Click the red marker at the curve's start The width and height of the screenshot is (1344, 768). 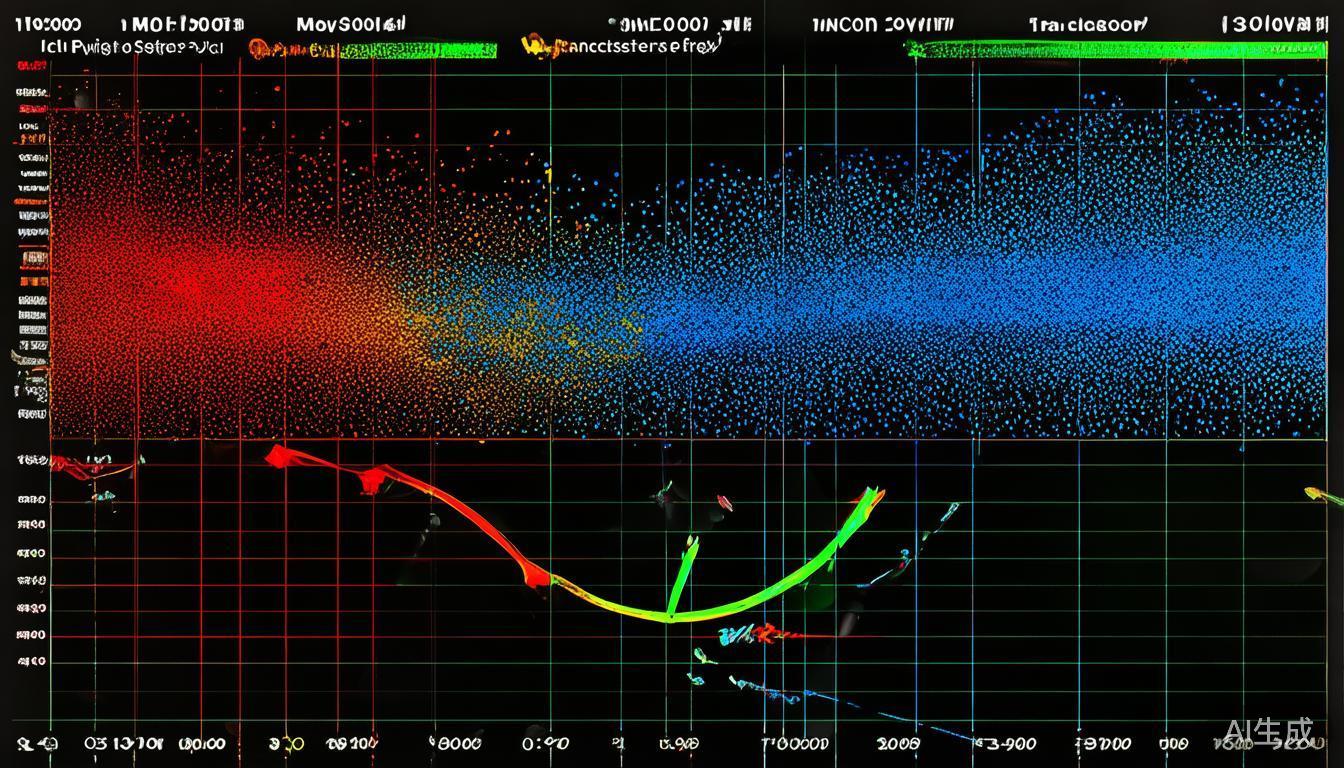coord(278,457)
